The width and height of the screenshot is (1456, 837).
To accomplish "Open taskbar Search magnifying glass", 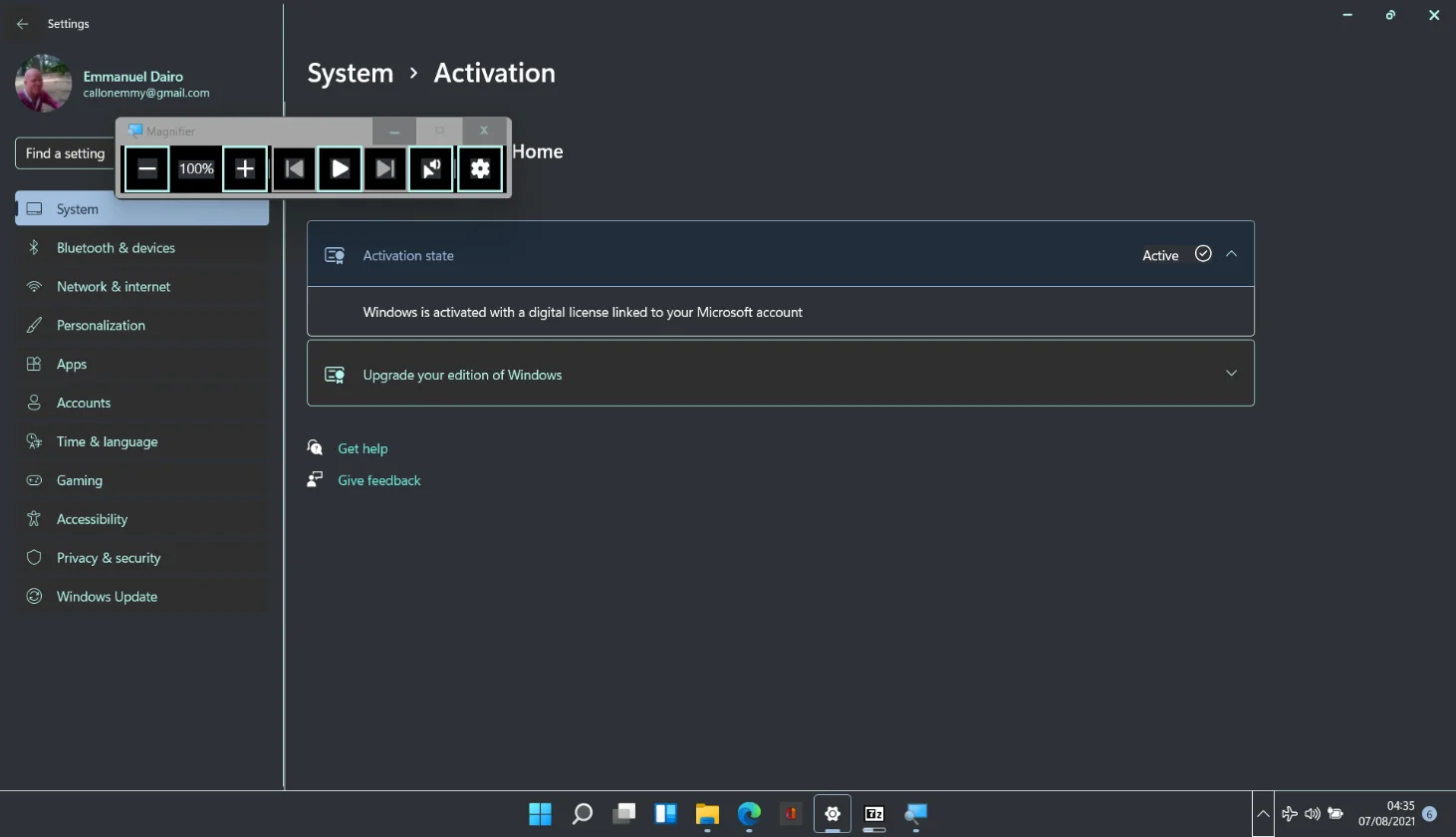I will coord(583,814).
